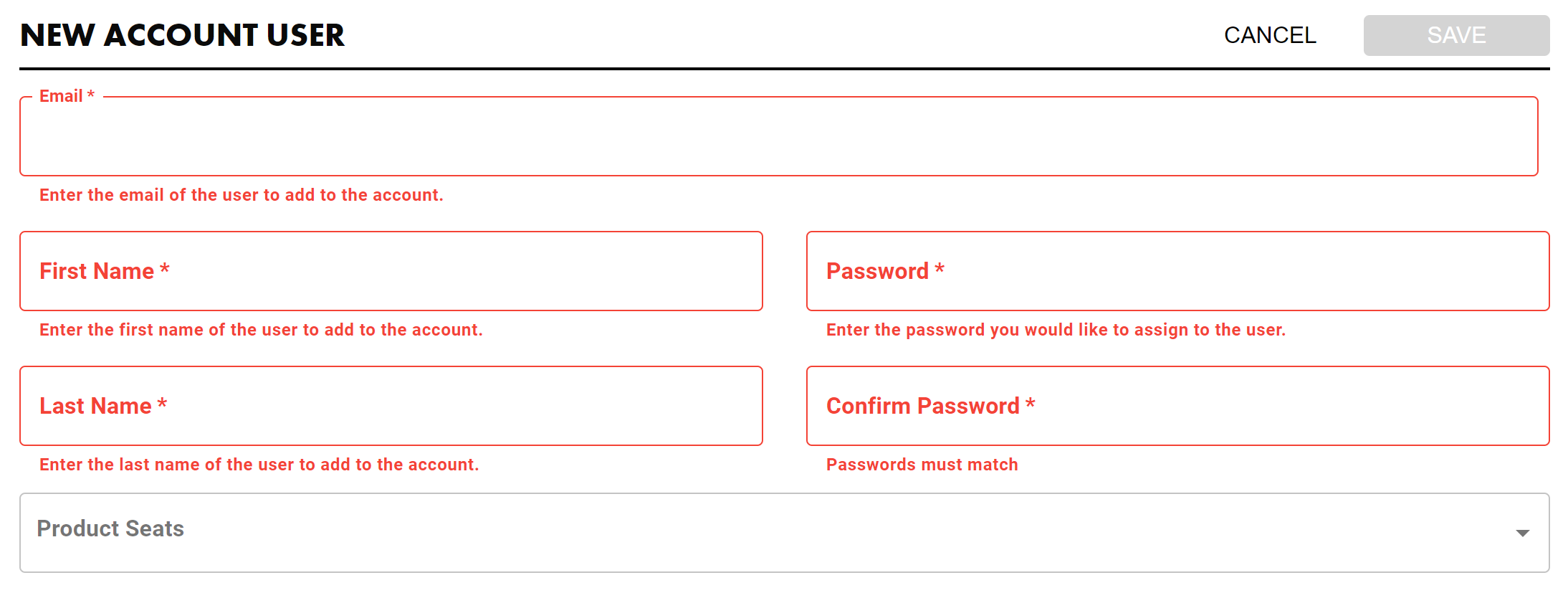Click the NEW ACCOUNT USER heading
Image resolution: width=1568 pixels, height=598 pixels.
point(182,35)
